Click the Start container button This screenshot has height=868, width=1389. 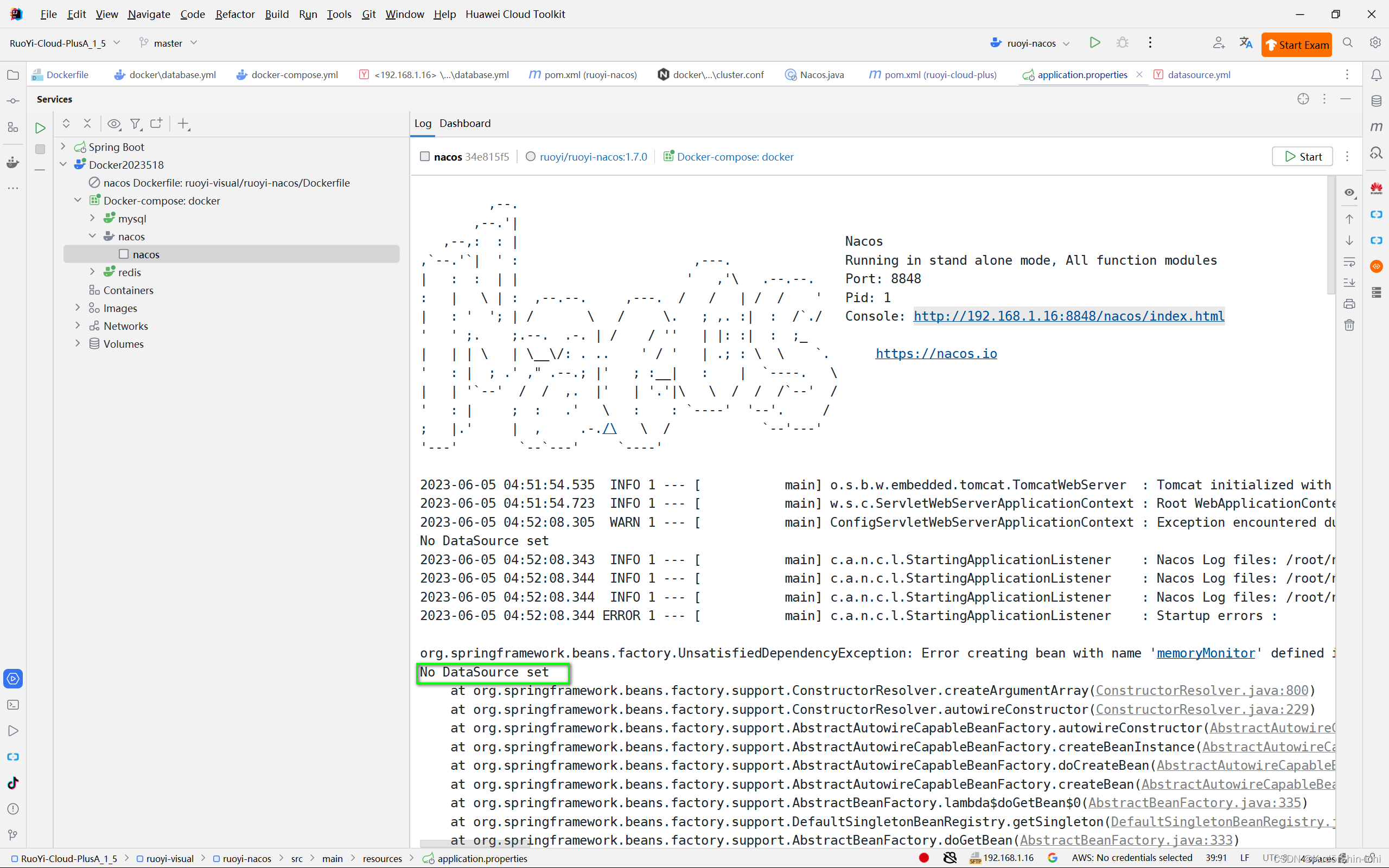(1302, 157)
